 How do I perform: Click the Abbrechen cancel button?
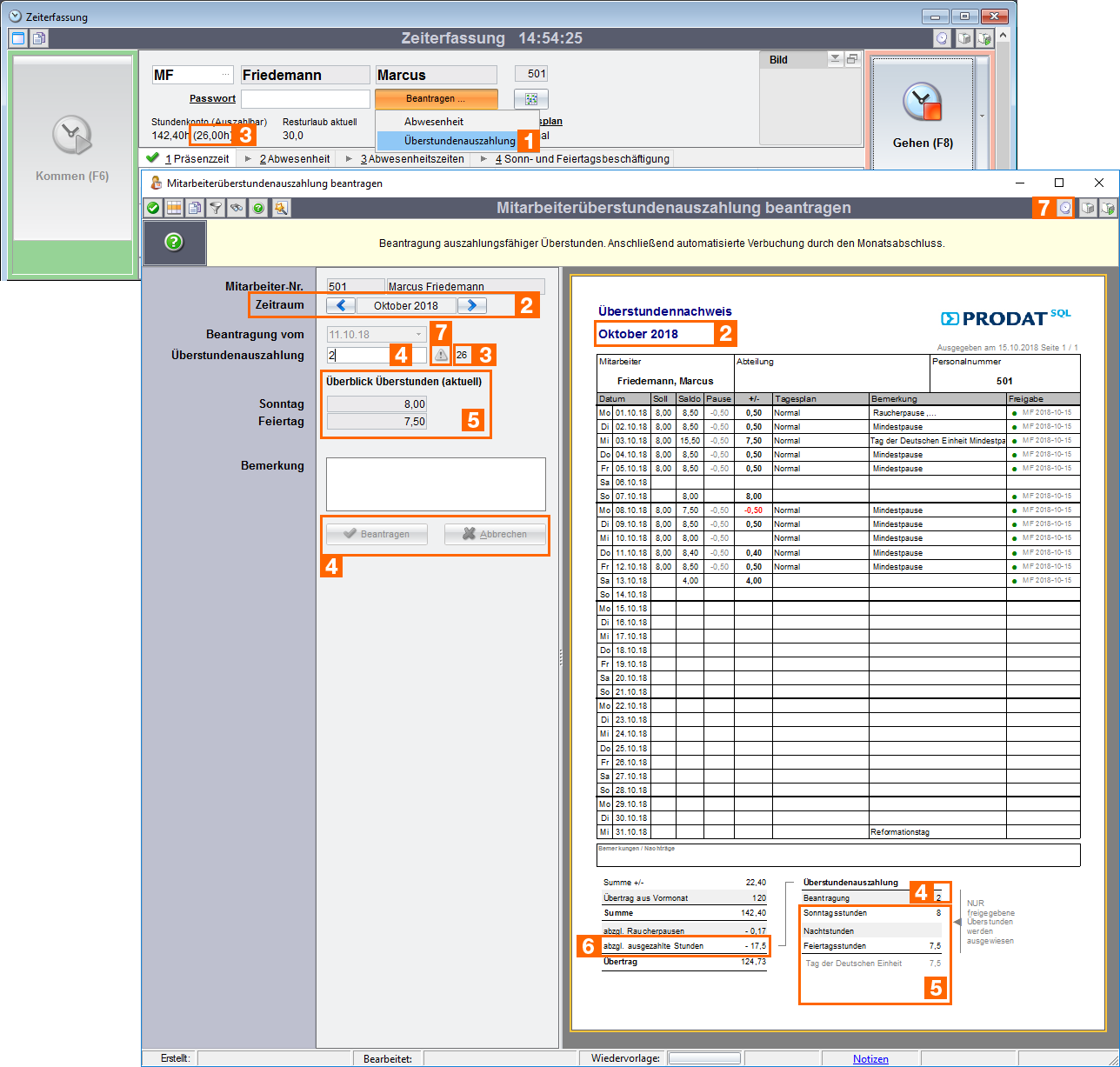495,534
